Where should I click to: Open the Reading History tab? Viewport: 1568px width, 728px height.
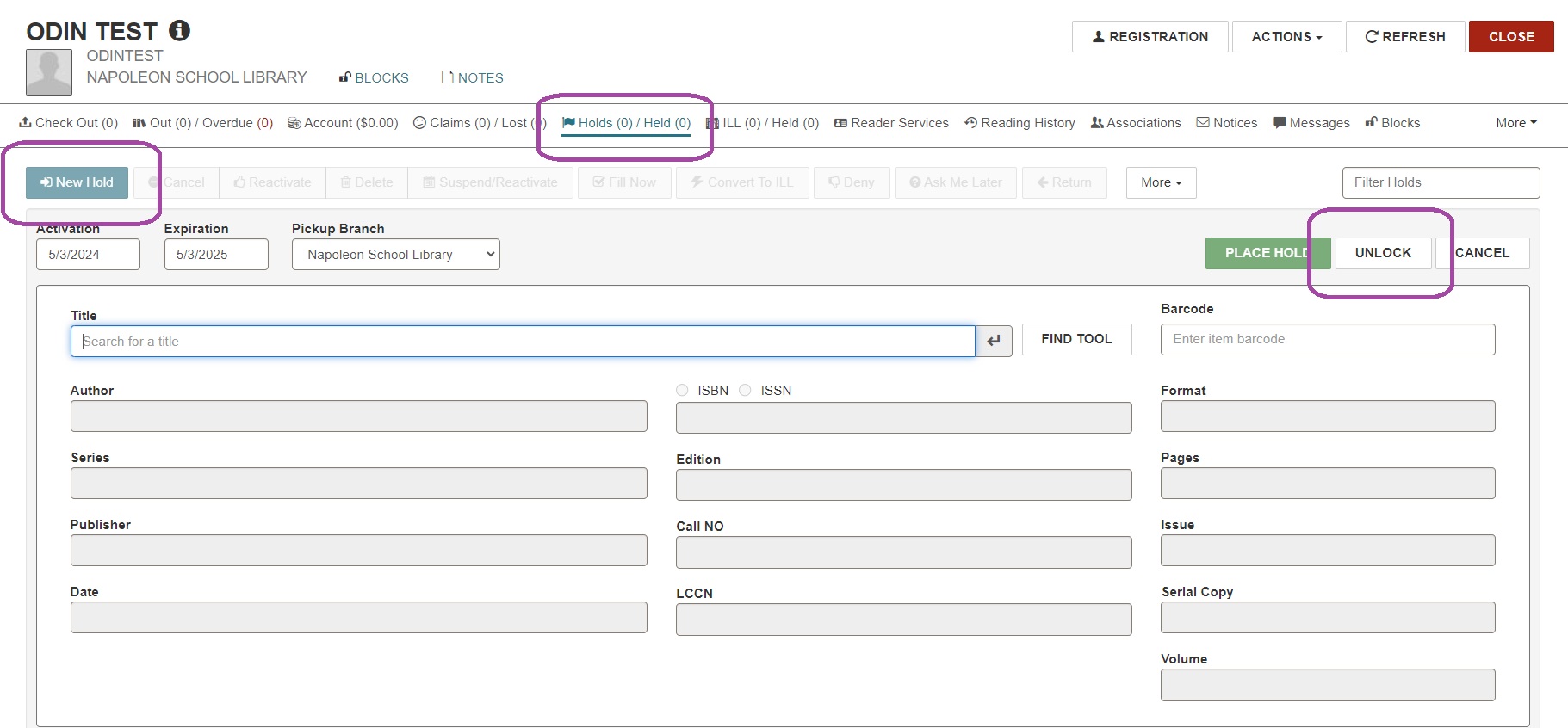1020,123
